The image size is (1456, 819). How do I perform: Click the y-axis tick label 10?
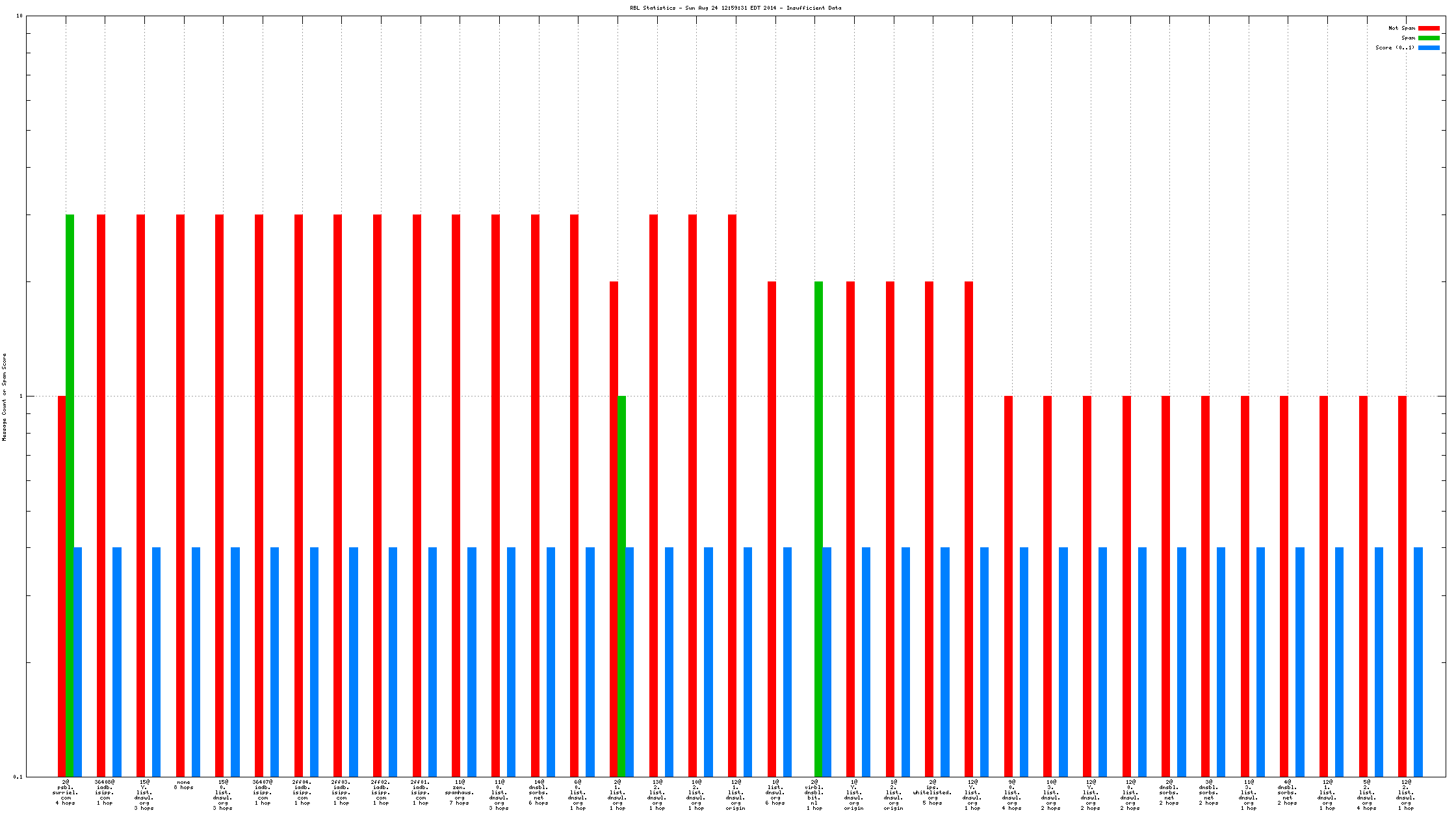point(19,16)
